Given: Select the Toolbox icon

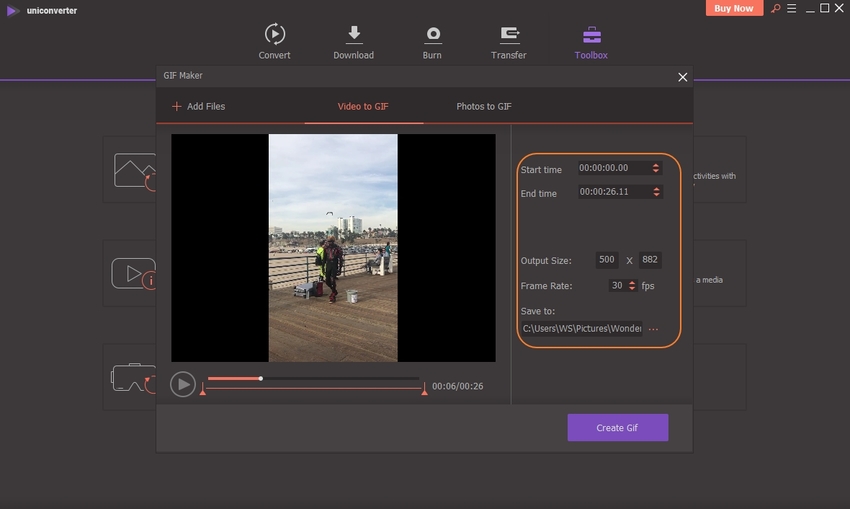Looking at the screenshot, I should pyautogui.click(x=591, y=34).
